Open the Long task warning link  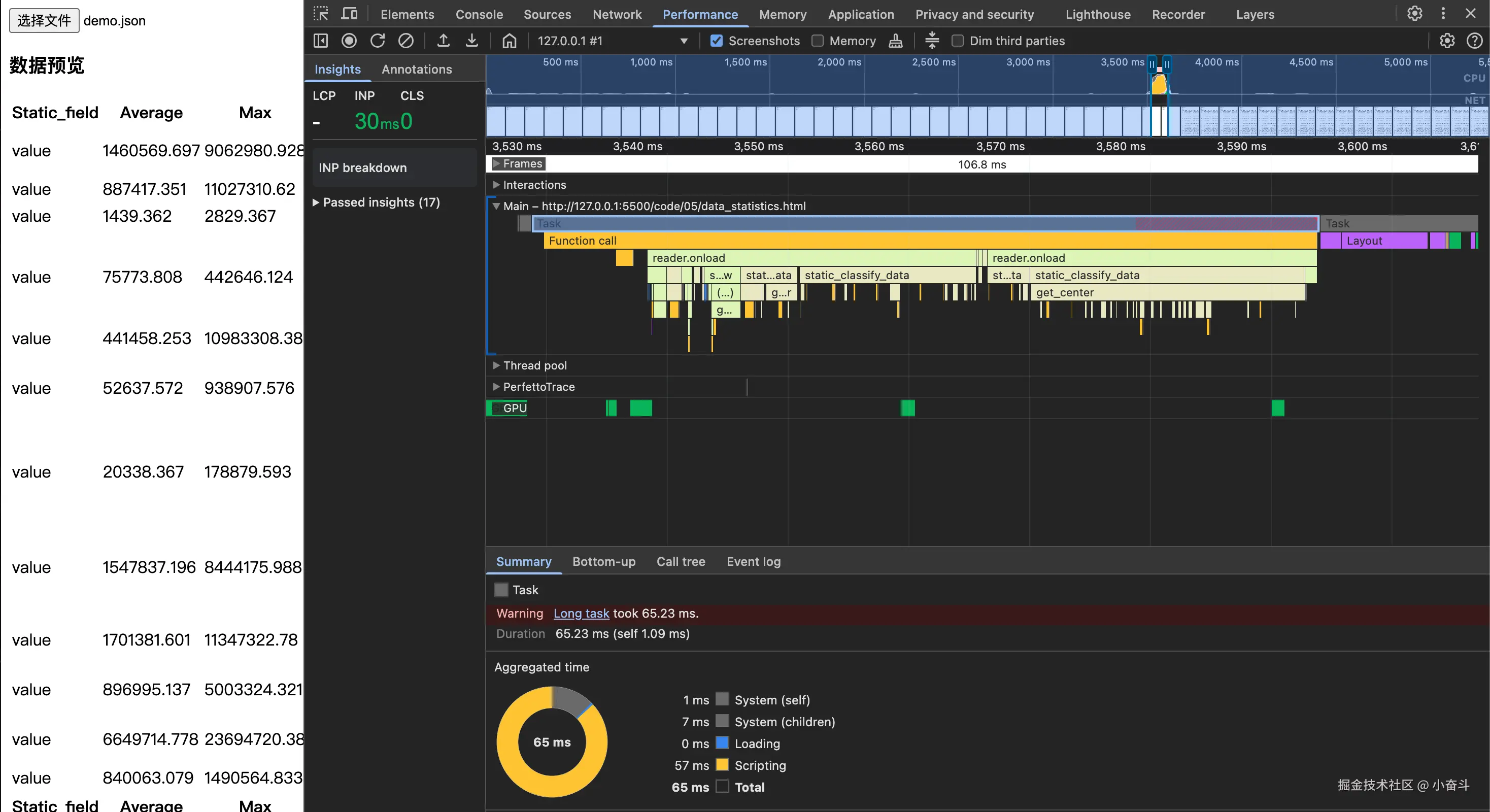pos(581,613)
